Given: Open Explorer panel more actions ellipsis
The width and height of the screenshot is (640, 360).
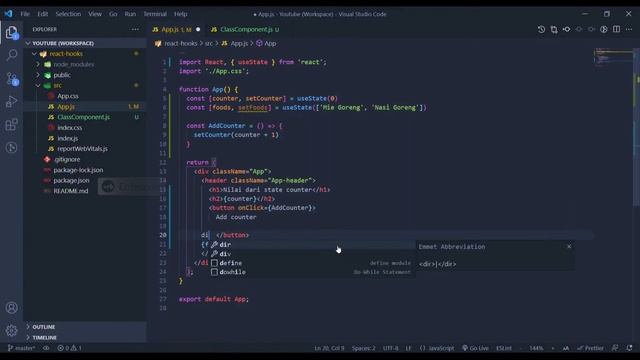Looking at the screenshot, I should pos(135,29).
